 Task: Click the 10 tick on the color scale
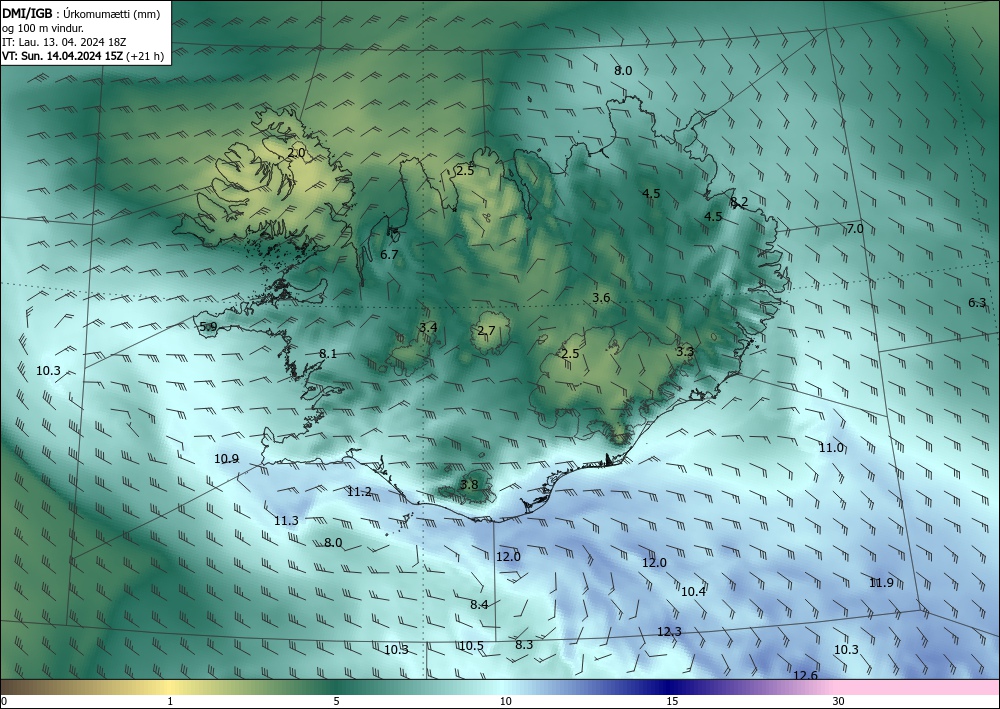point(505,701)
